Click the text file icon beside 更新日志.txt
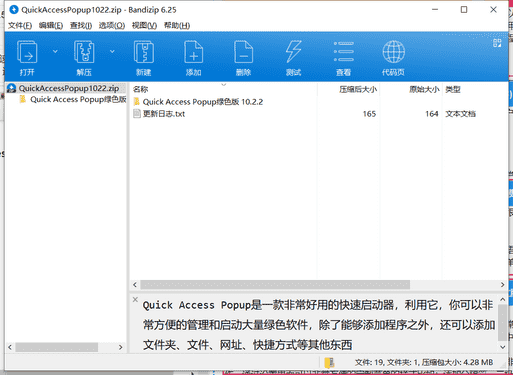 [x=137, y=114]
